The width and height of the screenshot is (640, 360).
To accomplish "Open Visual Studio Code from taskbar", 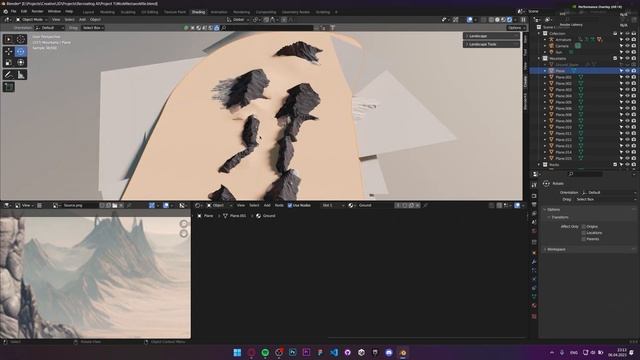I will click(x=334, y=352).
